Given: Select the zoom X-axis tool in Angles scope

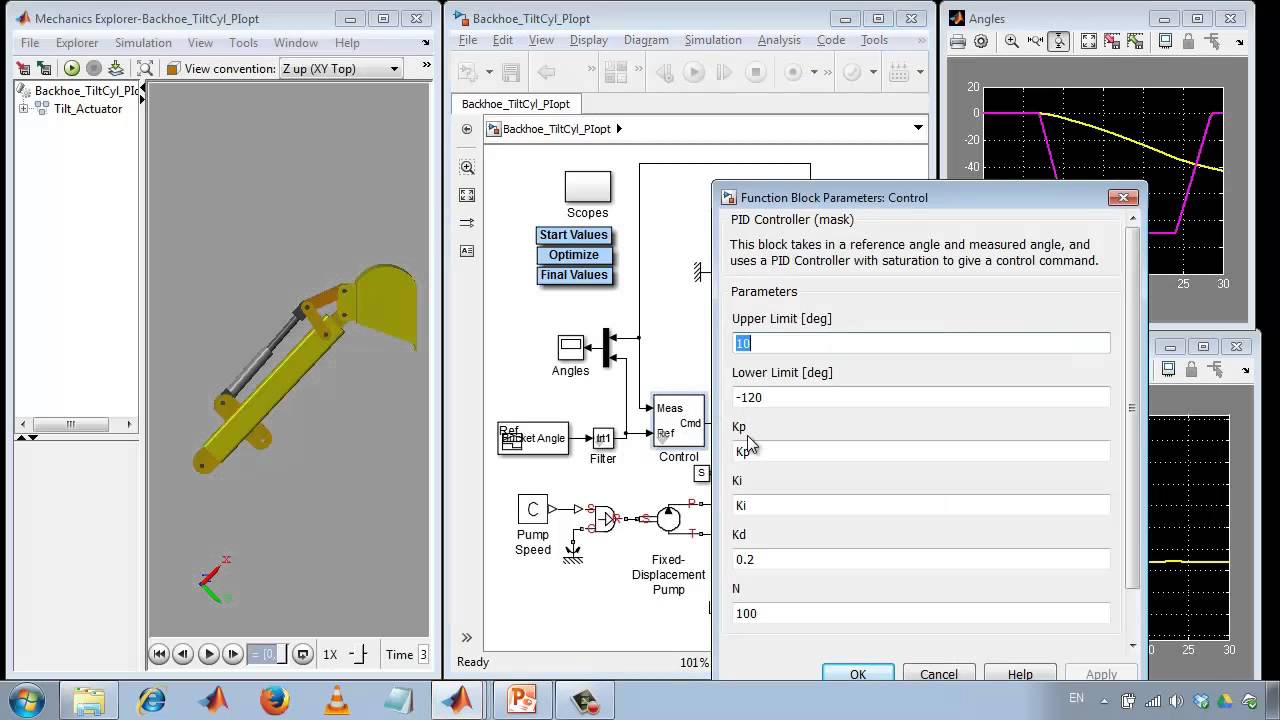Looking at the screenshot, I should tap(1035, 41).
